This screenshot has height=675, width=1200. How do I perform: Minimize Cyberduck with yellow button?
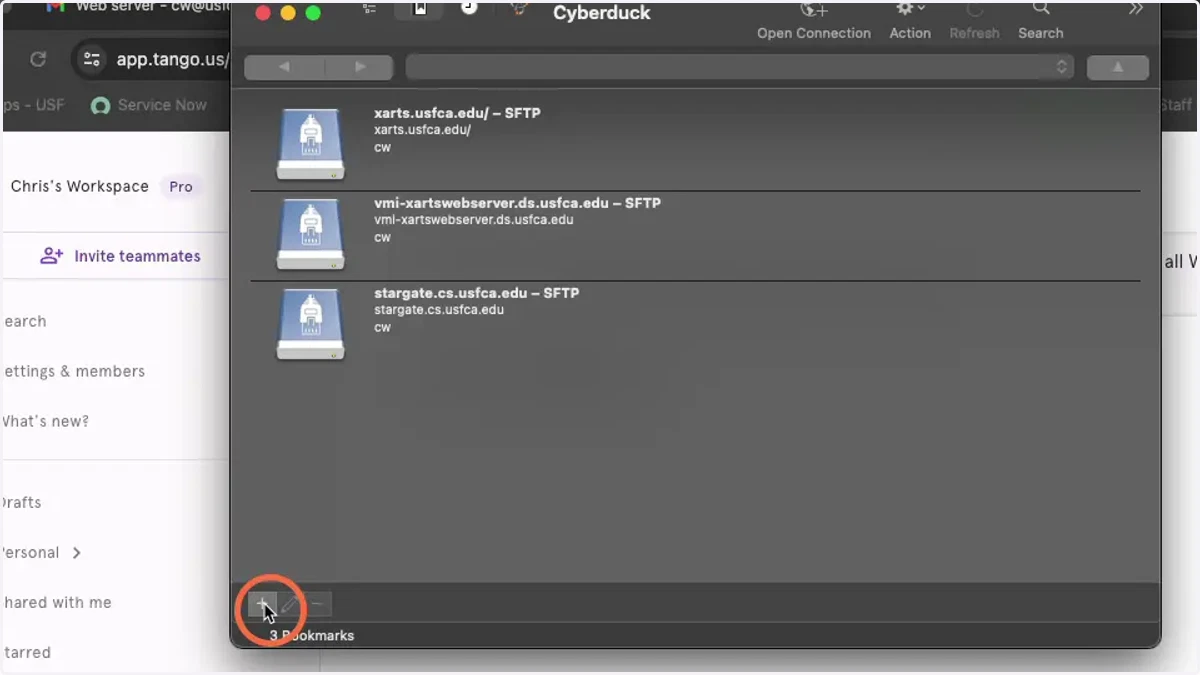tap(288, 13)
